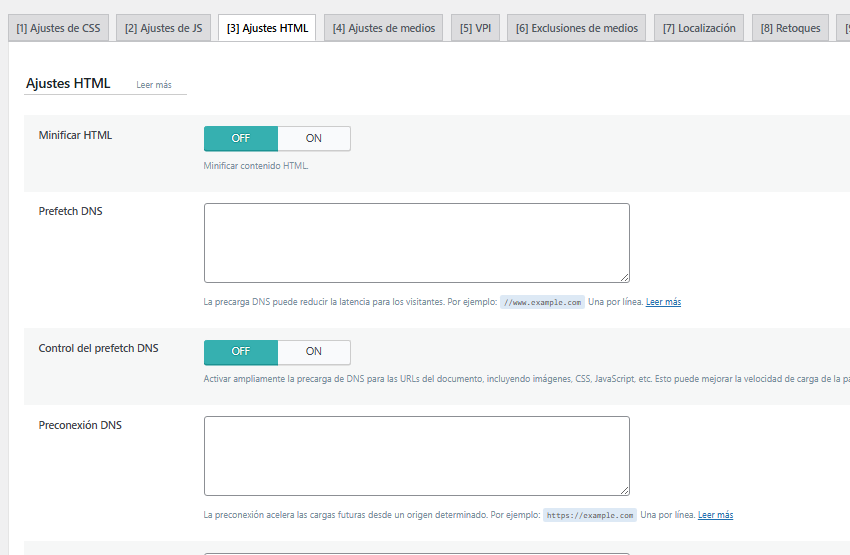Grab the Preconexión DNS textarea resize handle

[x=624, y=491]
